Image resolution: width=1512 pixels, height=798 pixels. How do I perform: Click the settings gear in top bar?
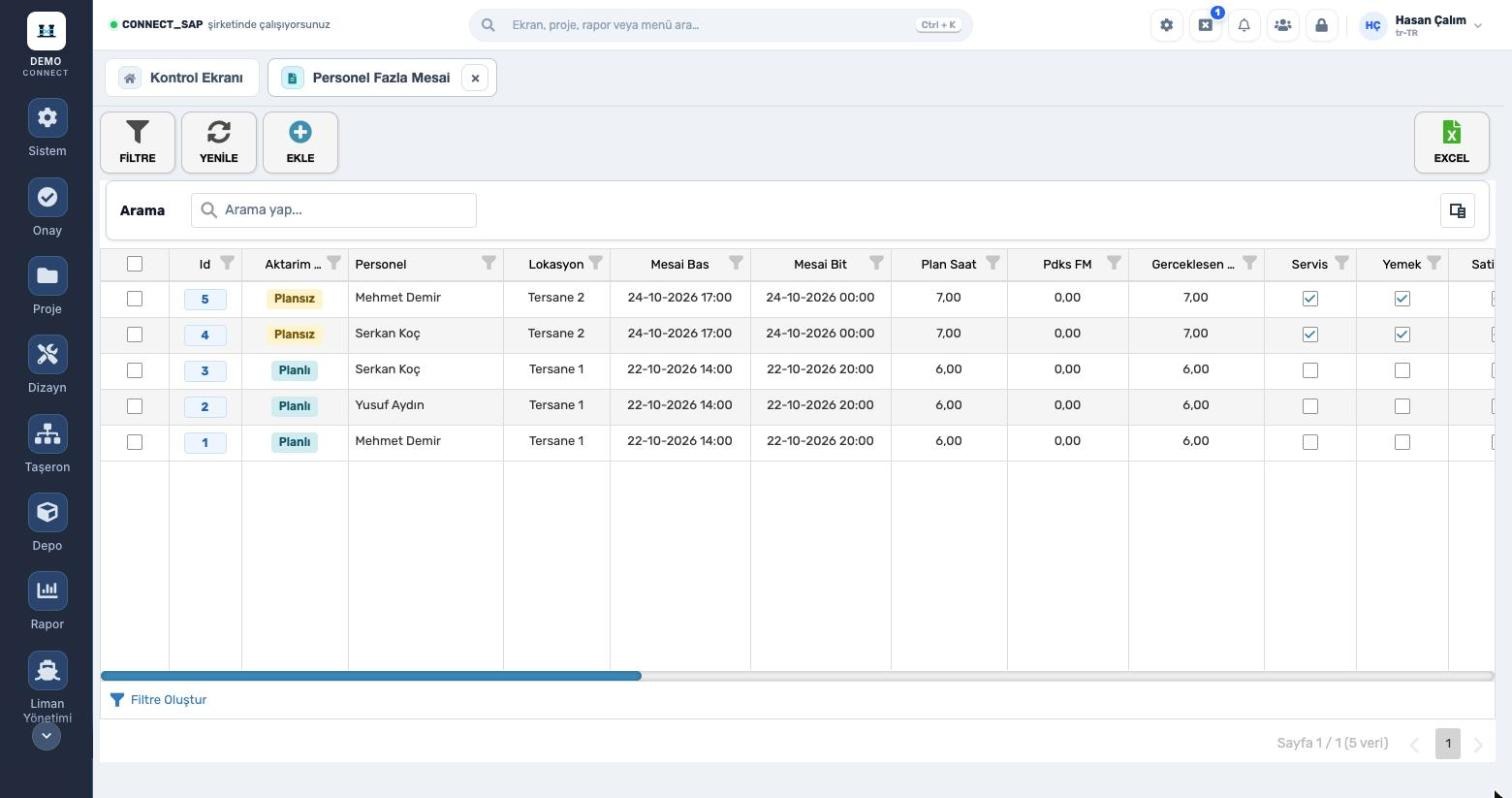point(1166,25)
